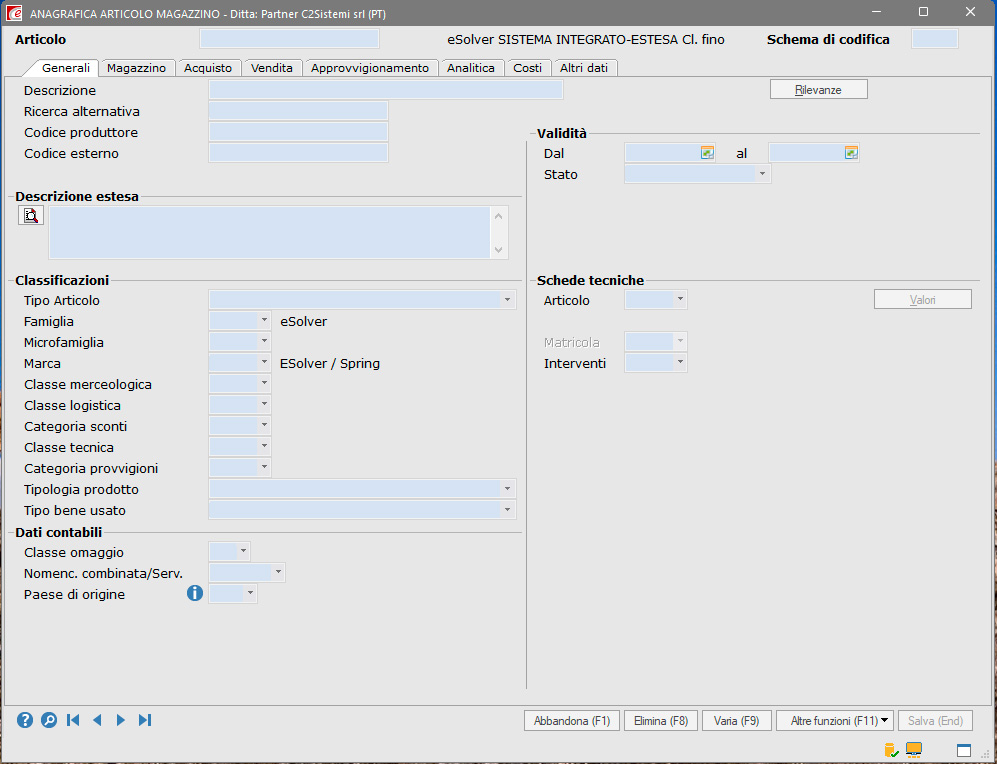Click the Rilevanze button
This screenshot has width=997, height=764.
click(x=818, y=90)
